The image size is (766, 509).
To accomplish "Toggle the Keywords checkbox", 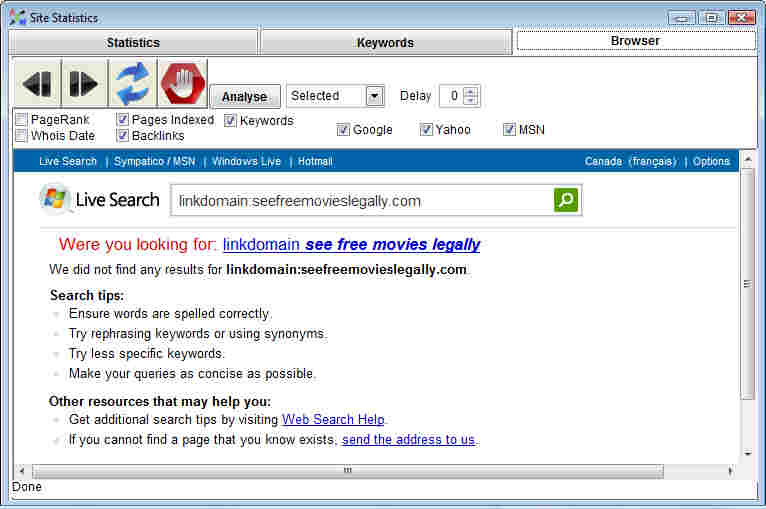I will pyautogui.click(x=230, y=121).
